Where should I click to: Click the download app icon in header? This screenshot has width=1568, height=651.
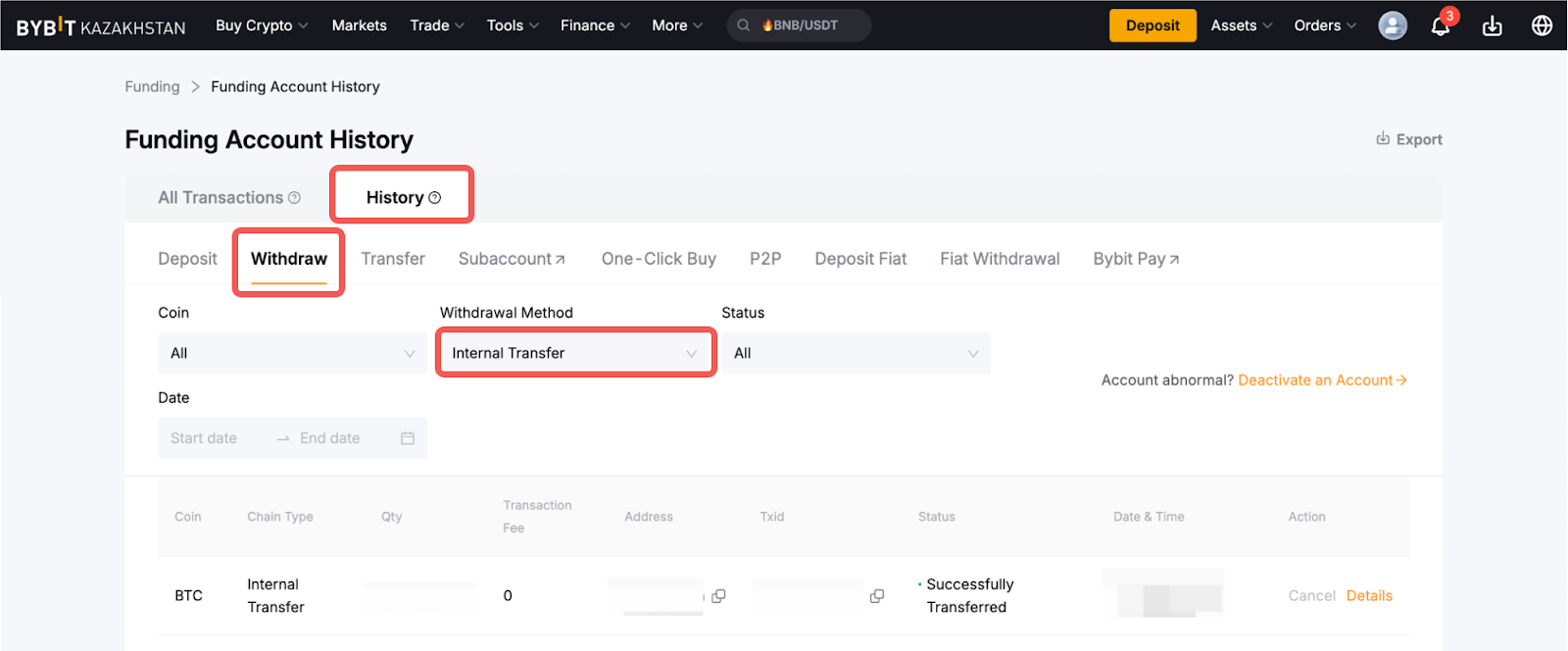[x=1492, y=26]
